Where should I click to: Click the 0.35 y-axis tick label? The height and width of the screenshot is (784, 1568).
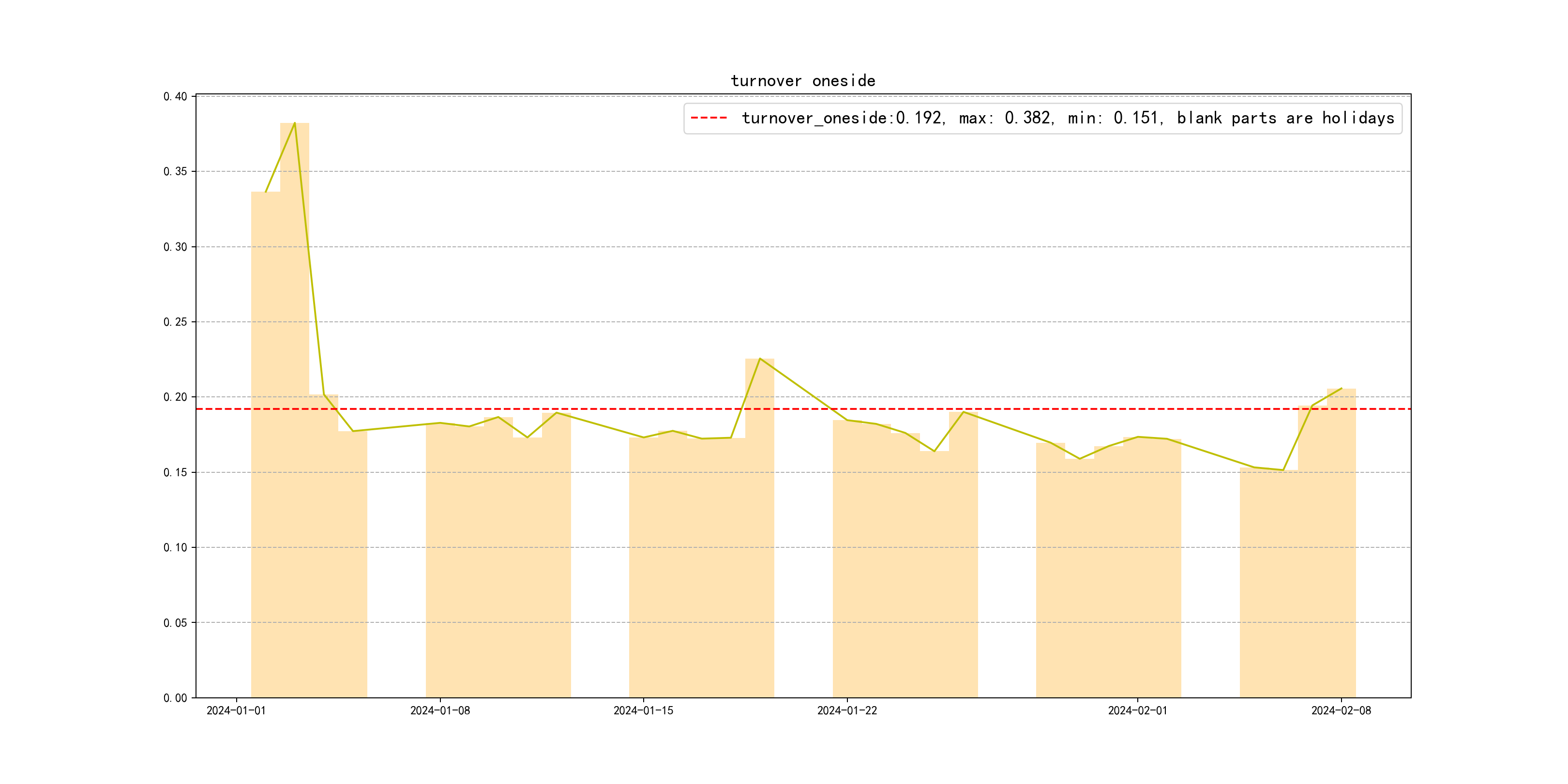[x=175, y=172]
